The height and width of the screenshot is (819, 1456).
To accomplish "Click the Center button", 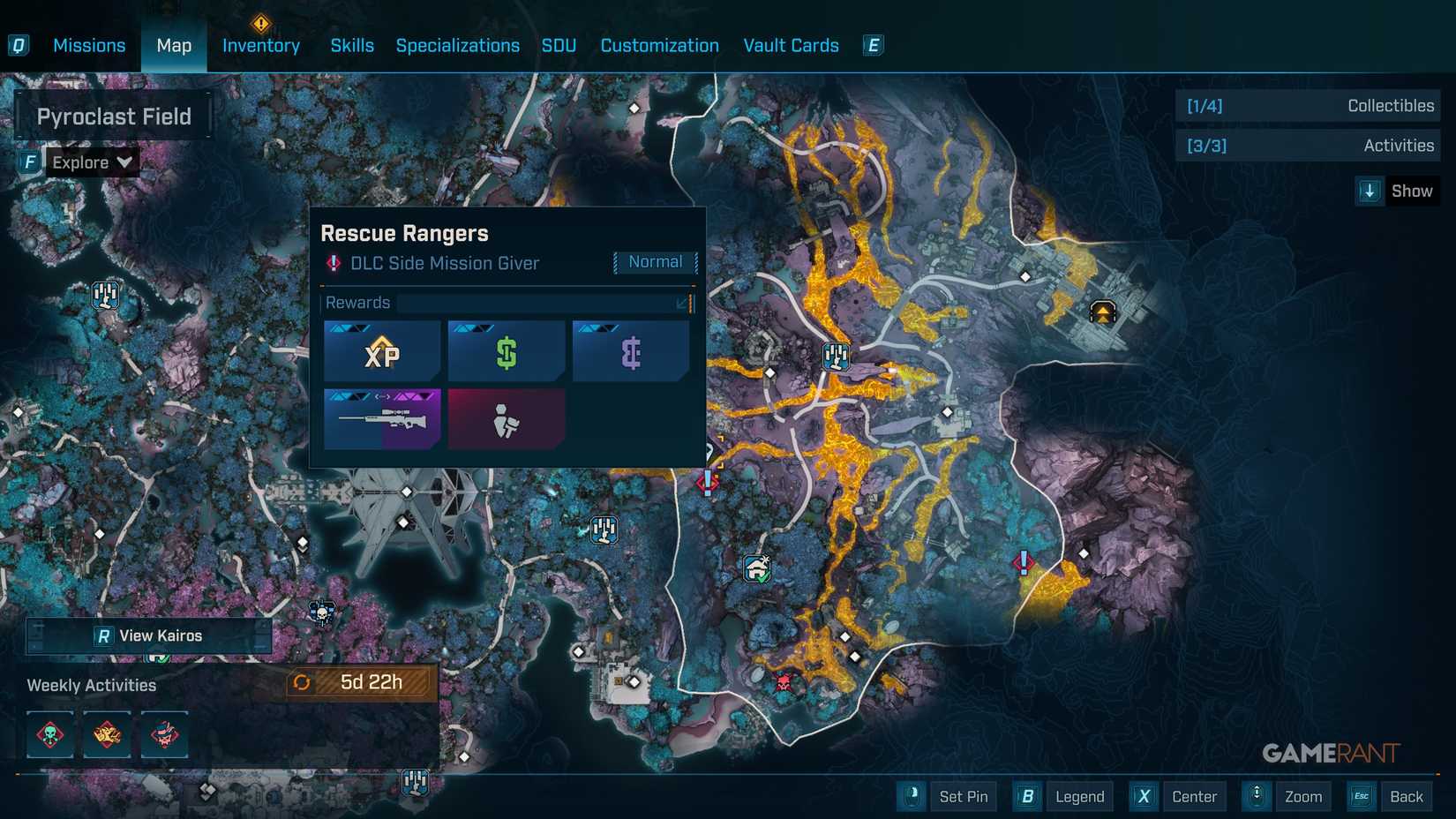I will (1195, 797).
